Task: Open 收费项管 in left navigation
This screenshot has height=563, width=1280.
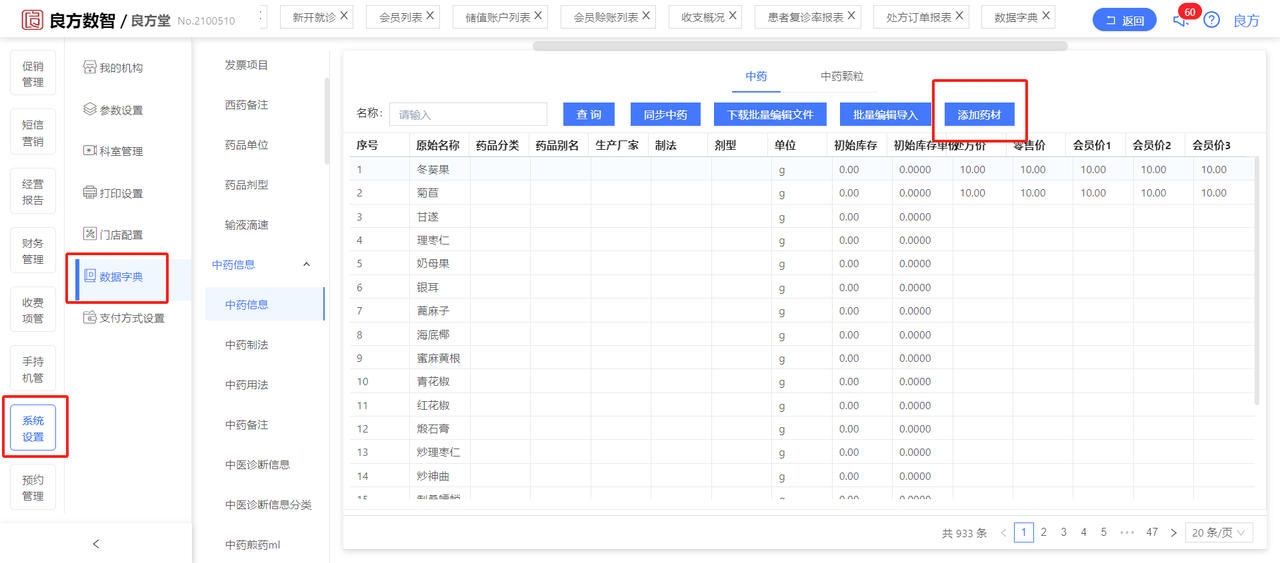Action: click(33, 310)
